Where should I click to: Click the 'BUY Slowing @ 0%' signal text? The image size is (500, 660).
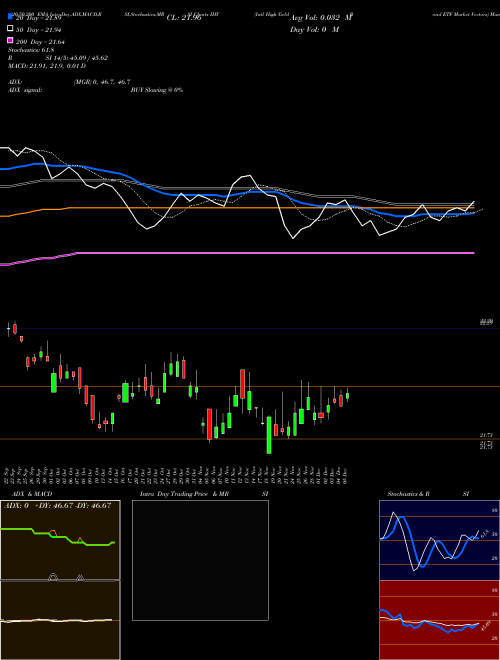point(157,90)
